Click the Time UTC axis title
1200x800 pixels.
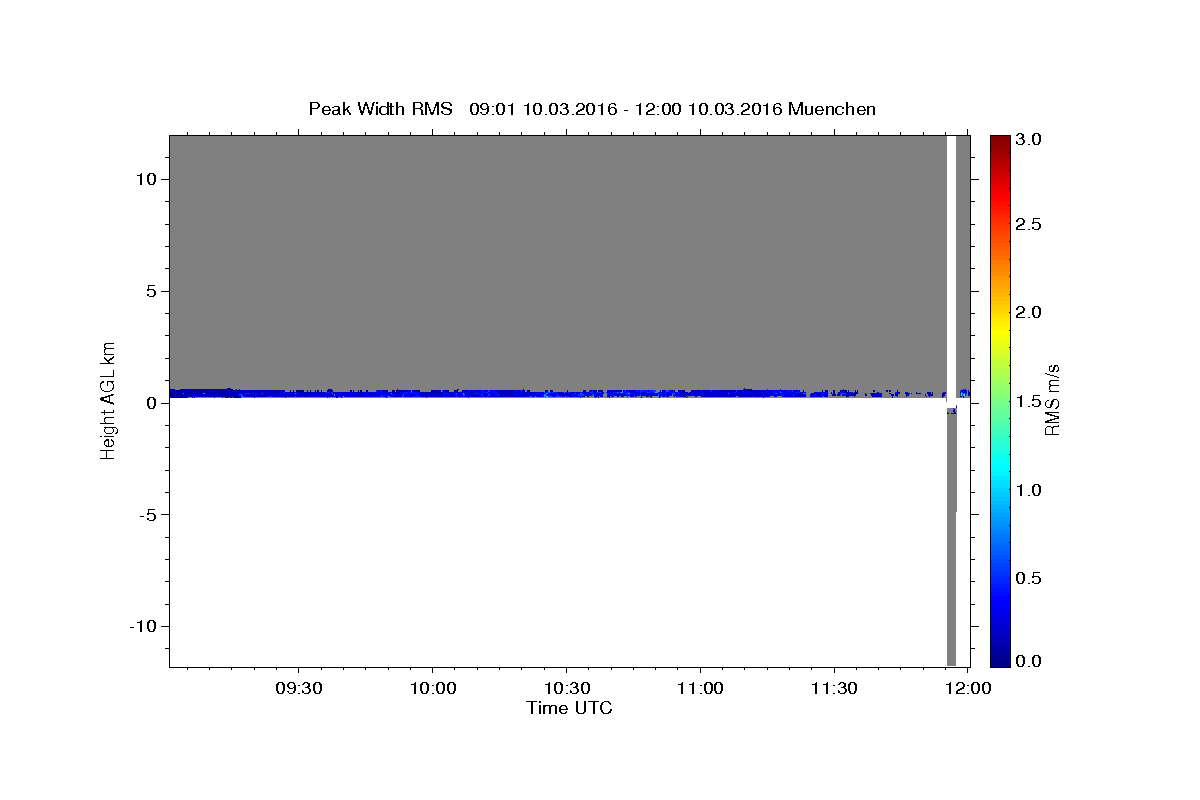click(x=569, y=709)
